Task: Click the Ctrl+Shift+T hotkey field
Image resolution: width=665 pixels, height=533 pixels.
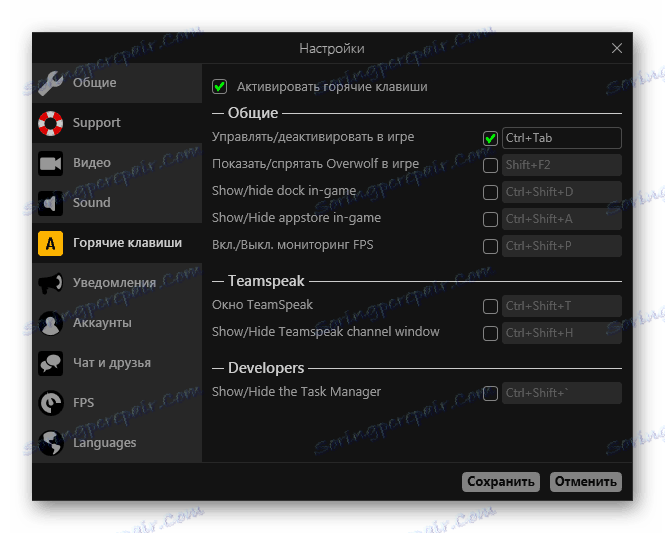Action: coord(562,307)
